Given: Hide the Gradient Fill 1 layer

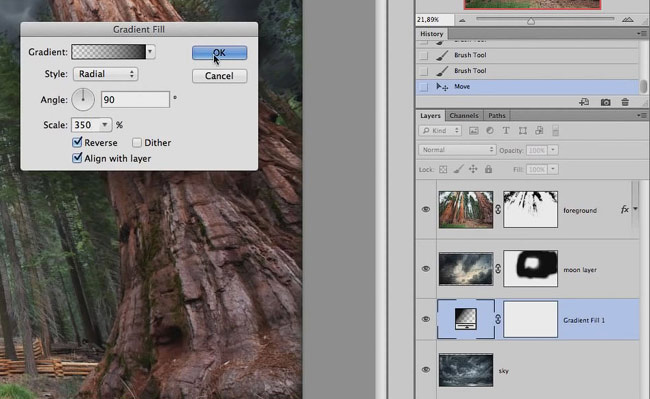Looking at the screenshot, I should (426, 319).
